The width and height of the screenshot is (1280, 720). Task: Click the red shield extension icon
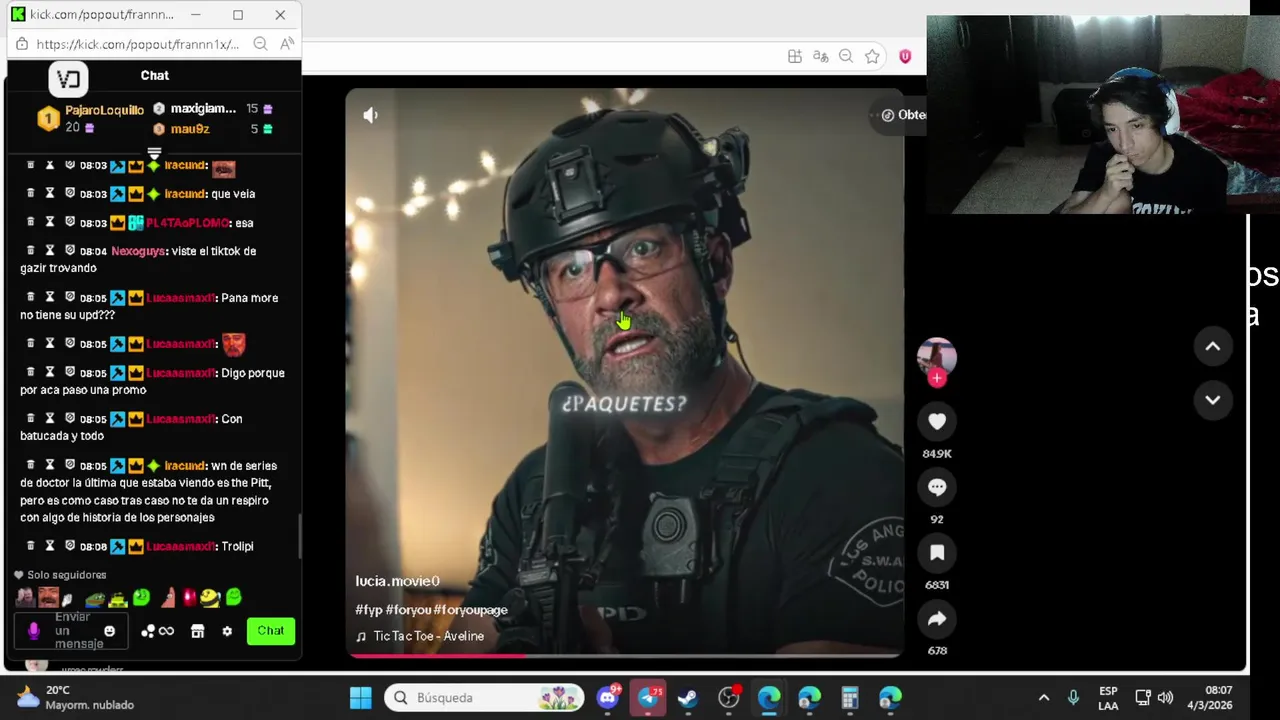(x=905, y=57)
